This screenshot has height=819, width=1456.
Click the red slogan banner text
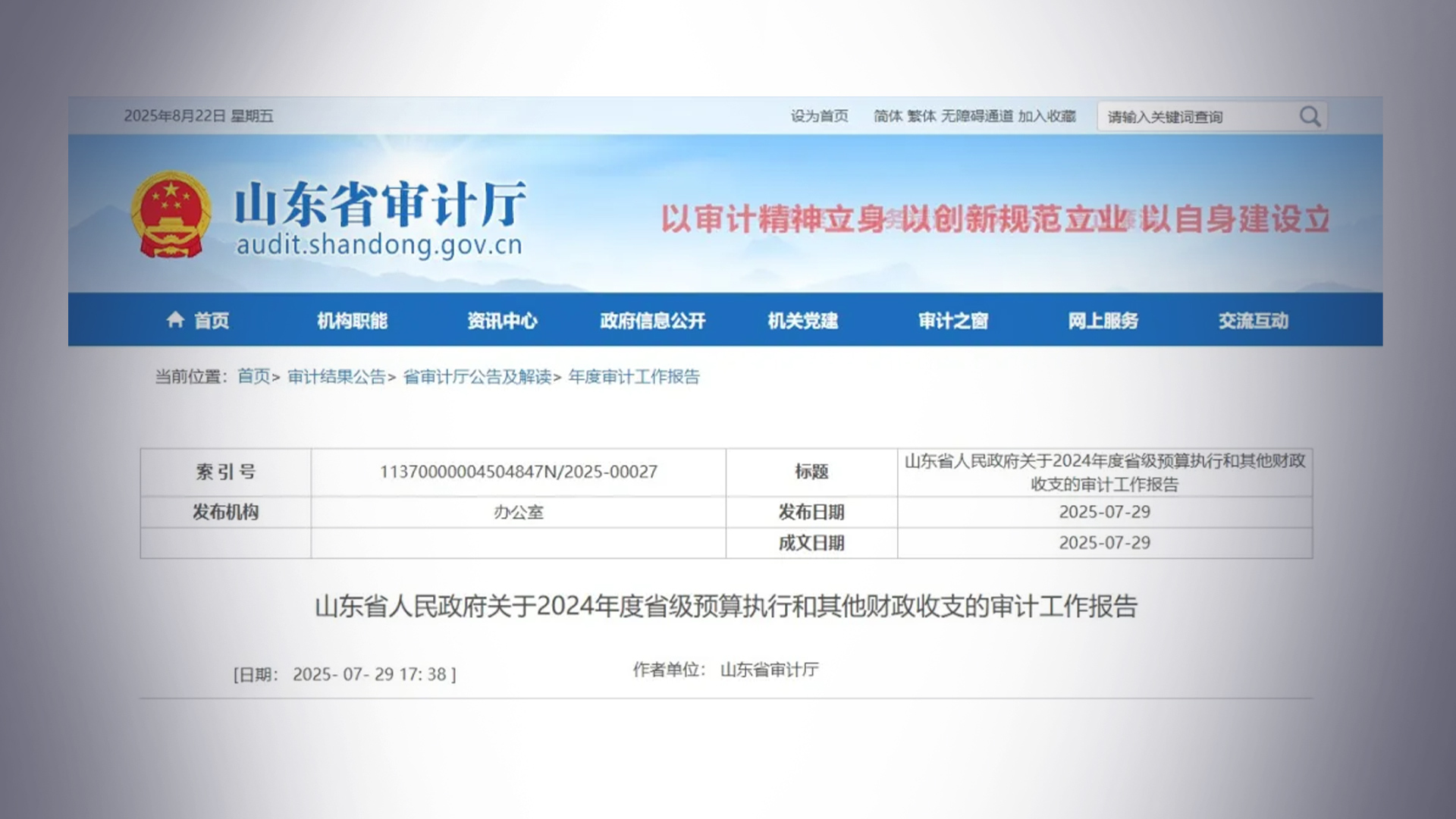coord(995,219)
